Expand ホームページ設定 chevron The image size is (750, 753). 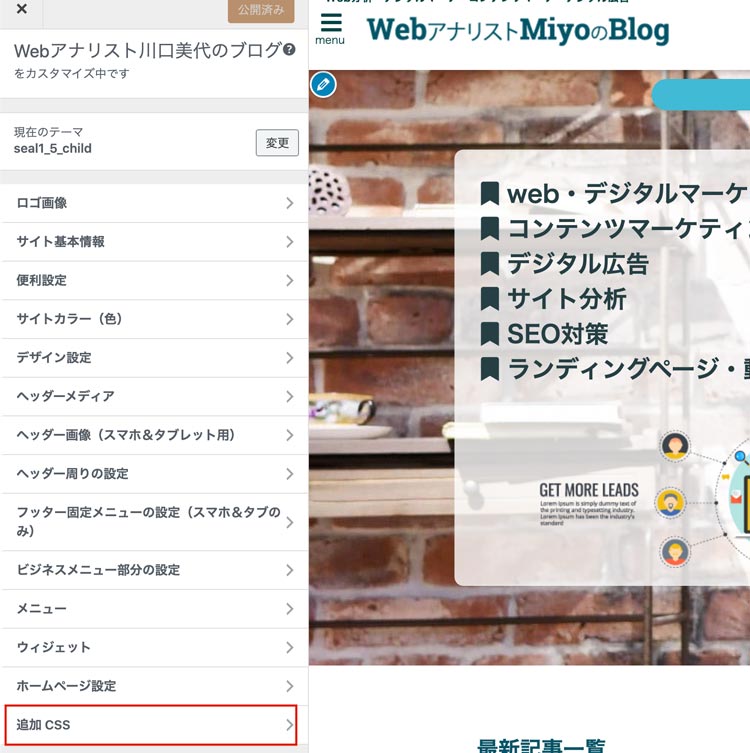click(x=290, y=686)
